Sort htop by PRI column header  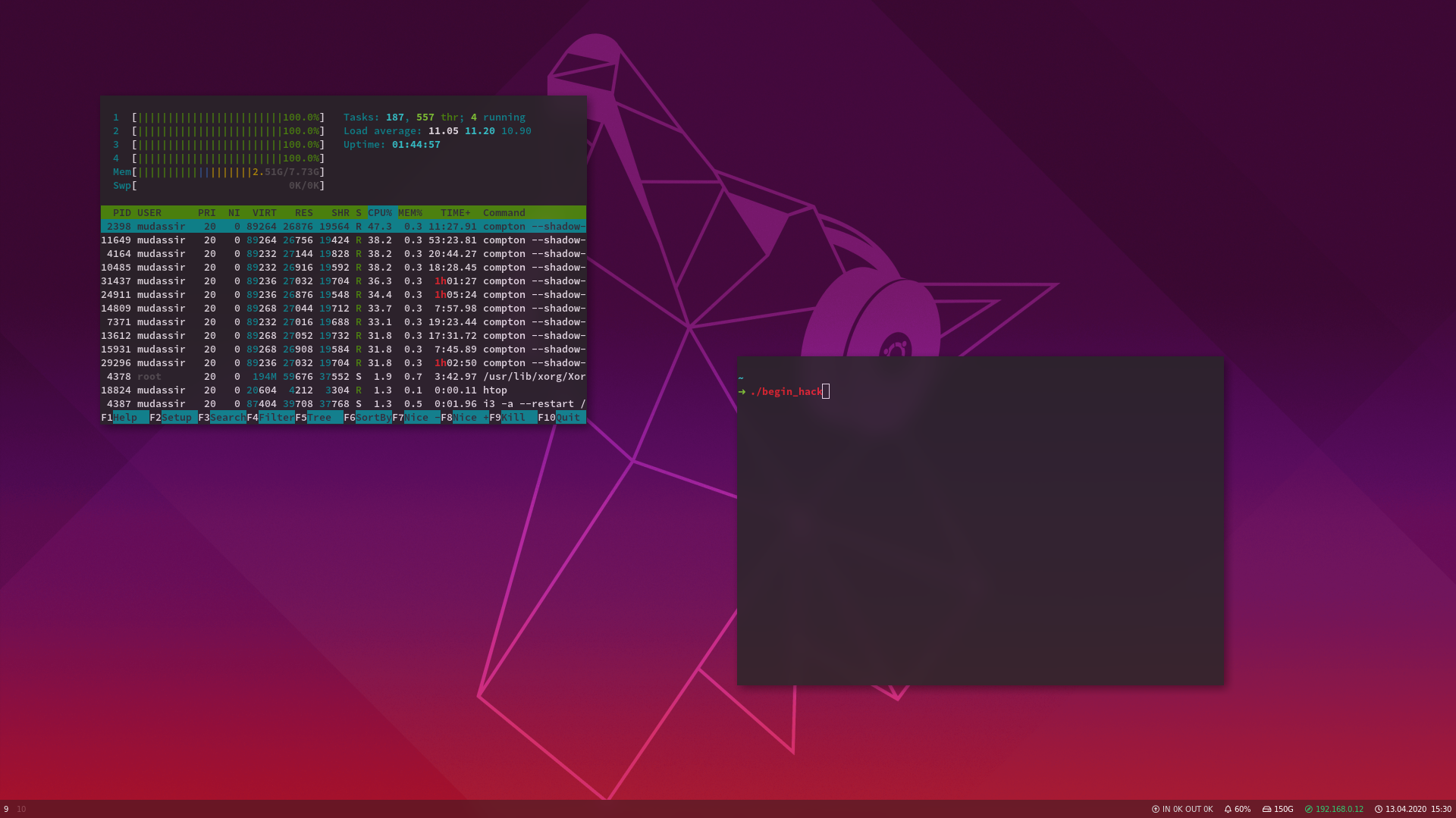pyautogui.click(x=207, y=213)
